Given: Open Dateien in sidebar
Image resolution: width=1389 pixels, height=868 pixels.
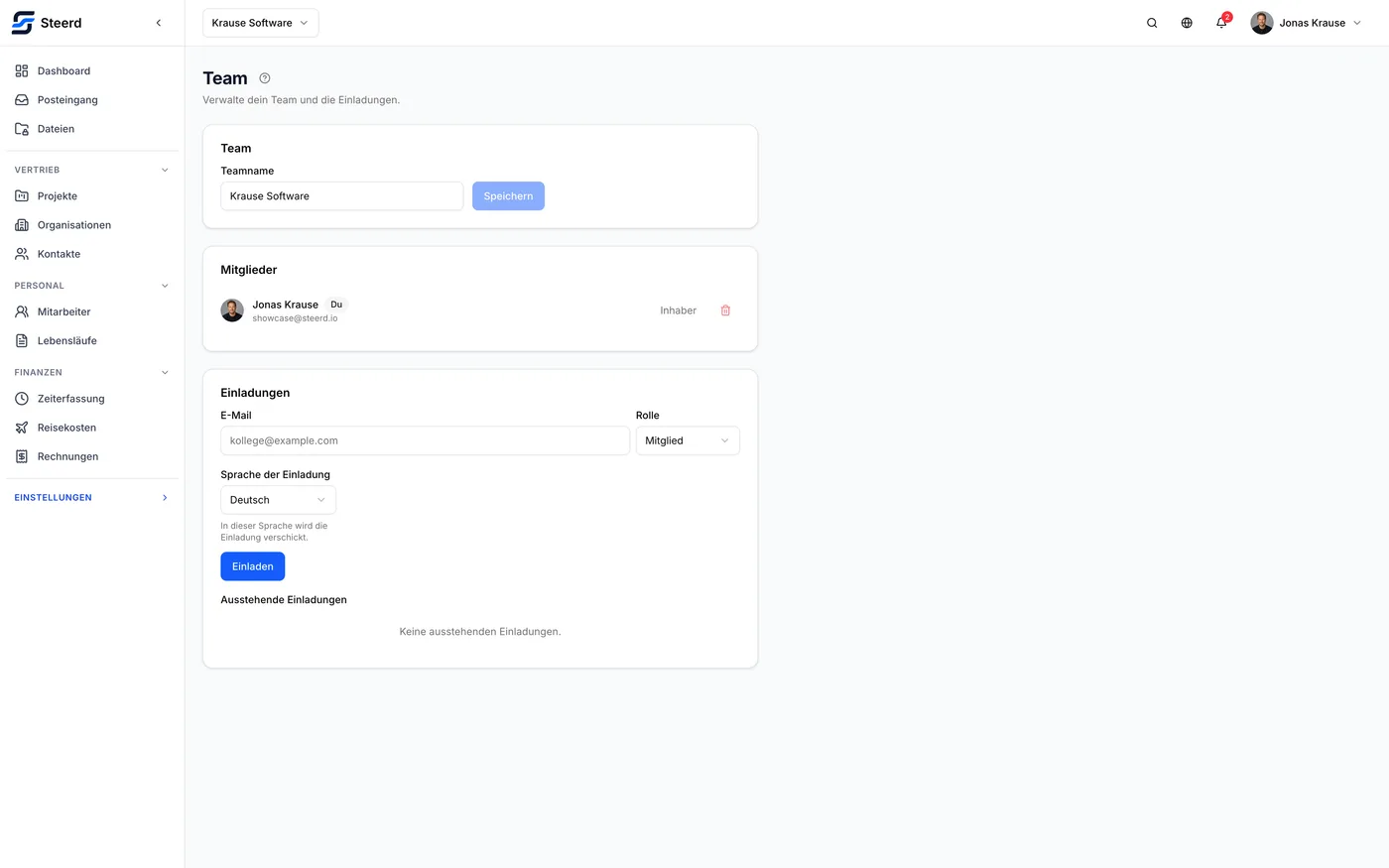Looking at the screenshot, I should point(56,129).
